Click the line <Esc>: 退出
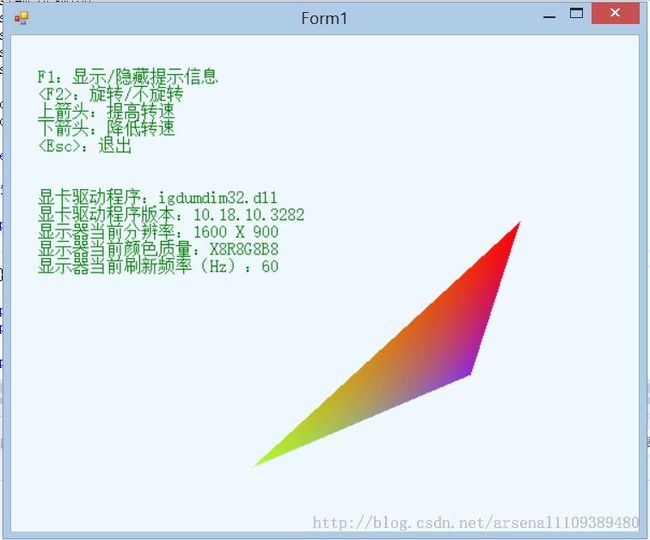 pyautogui.click(x=85, y=145)
